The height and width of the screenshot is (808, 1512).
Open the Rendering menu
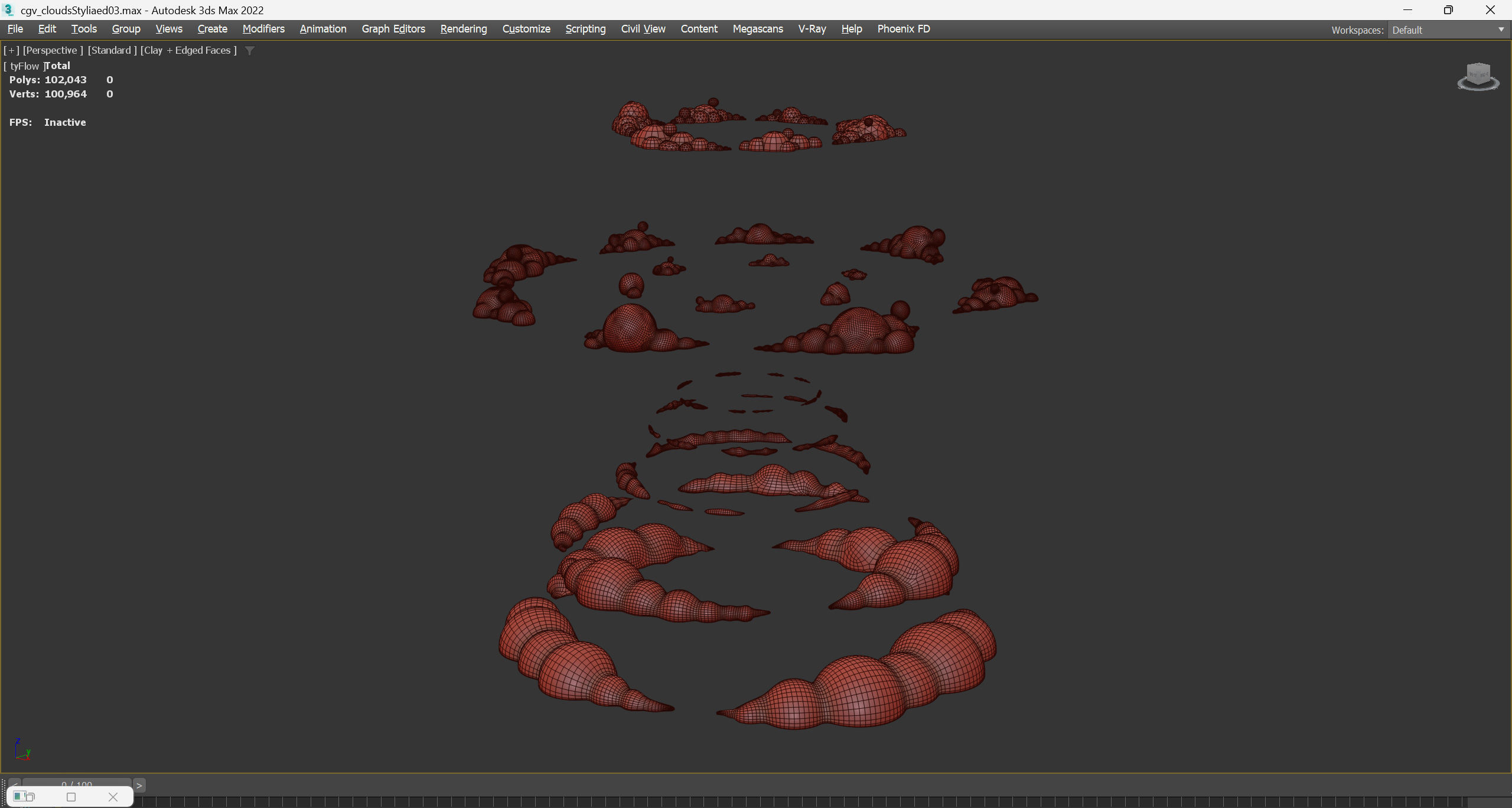(x=463, y=29)
